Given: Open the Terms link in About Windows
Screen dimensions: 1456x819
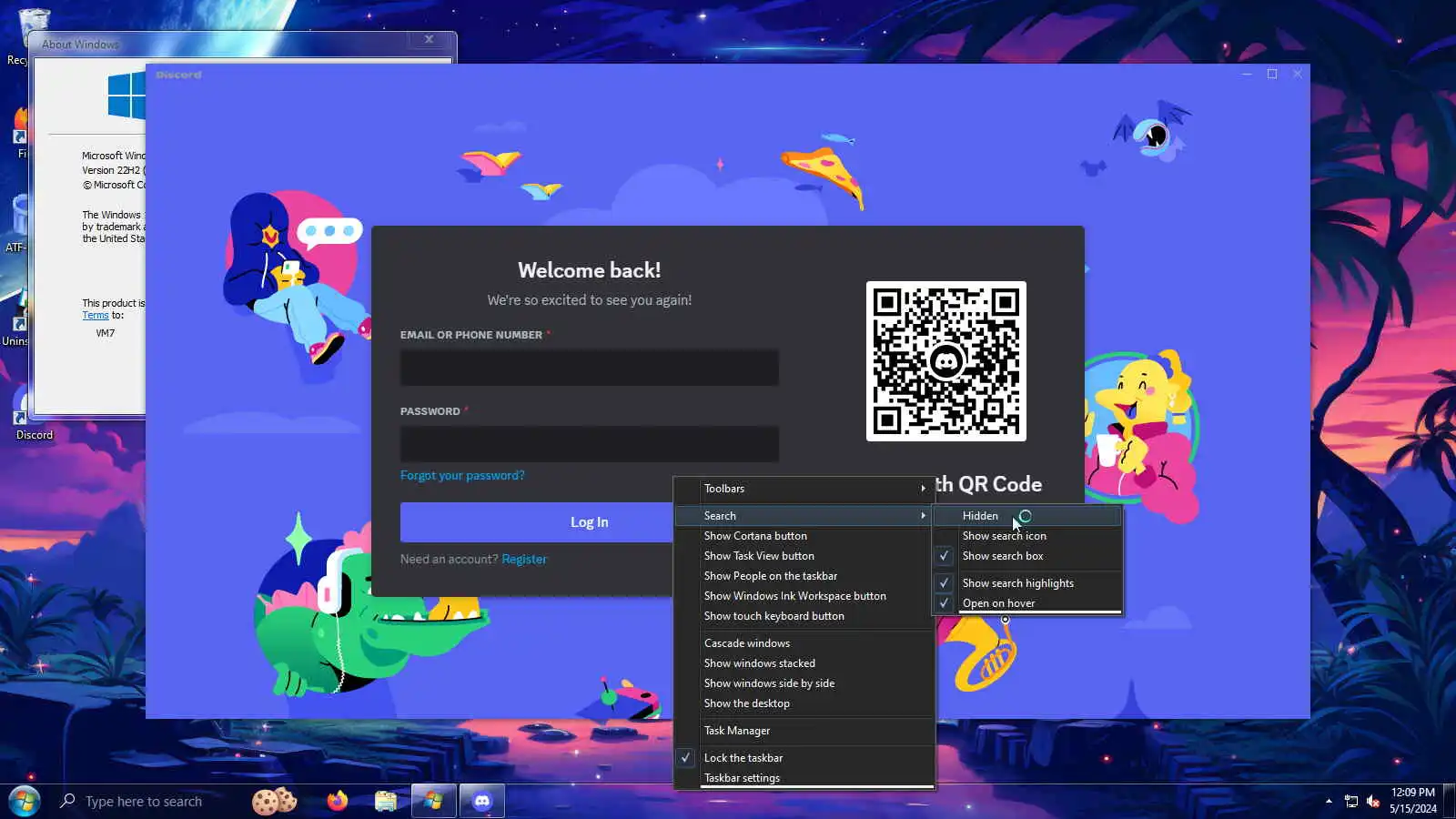Looking at the screenshot, I should point(96,315).
